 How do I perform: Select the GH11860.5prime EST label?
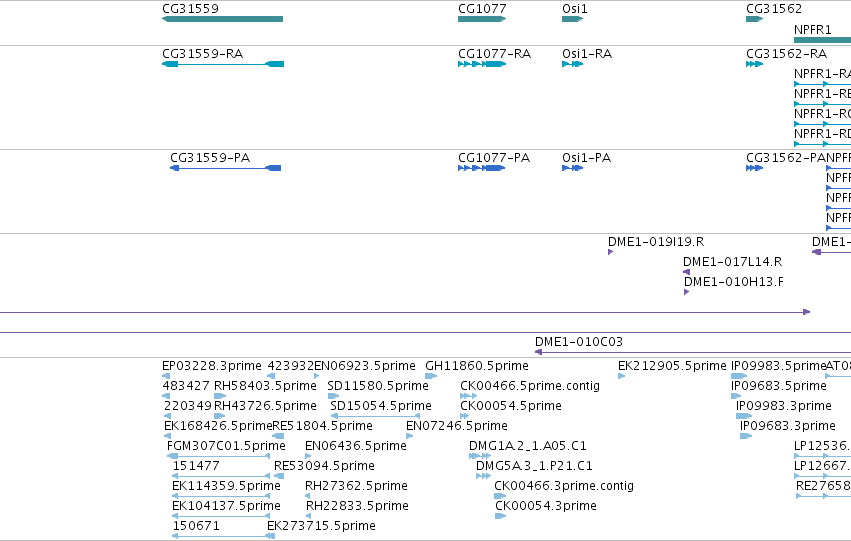tap(477, 366)
